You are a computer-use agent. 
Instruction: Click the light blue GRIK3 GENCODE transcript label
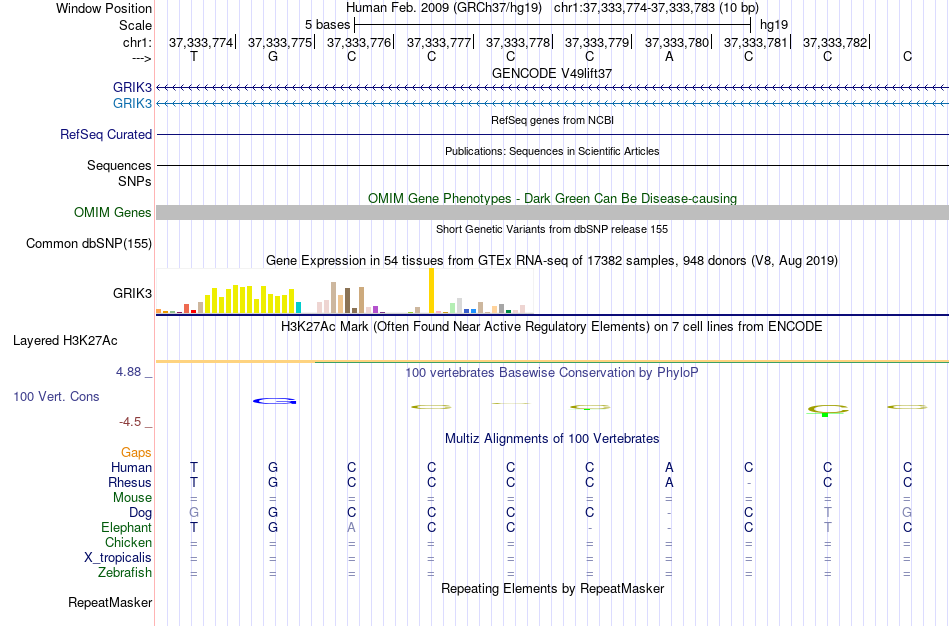[x=132, y=103]
